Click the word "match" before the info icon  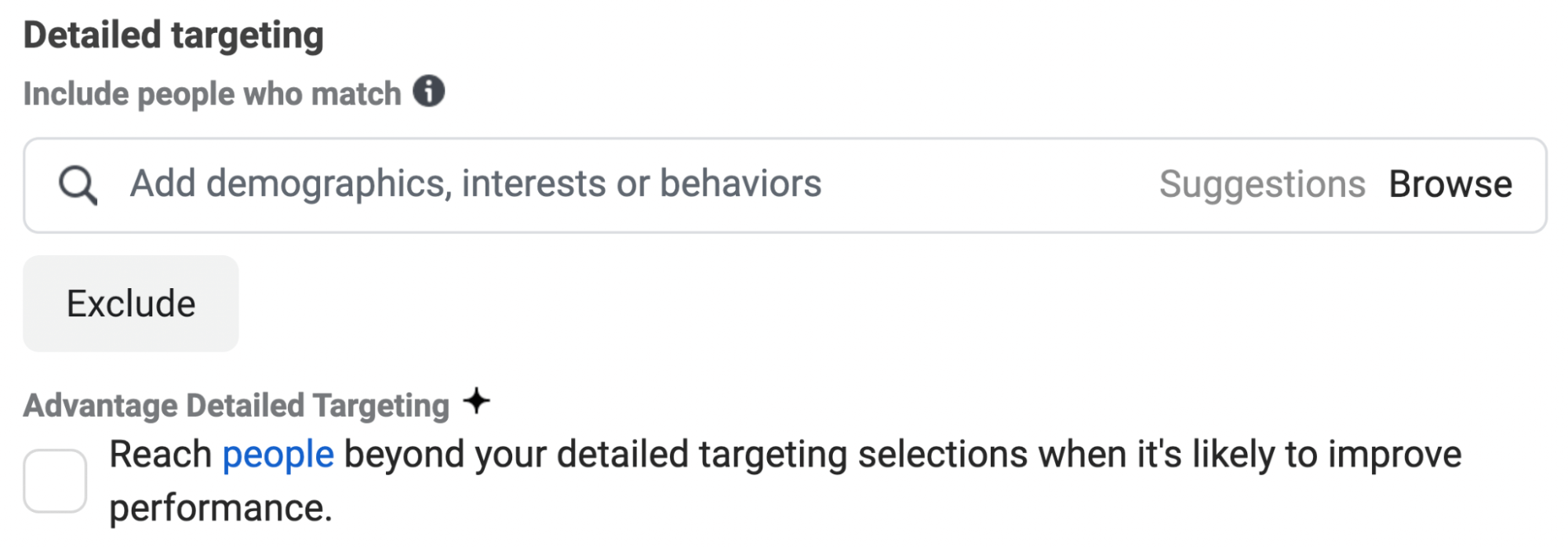pos(356,93)
